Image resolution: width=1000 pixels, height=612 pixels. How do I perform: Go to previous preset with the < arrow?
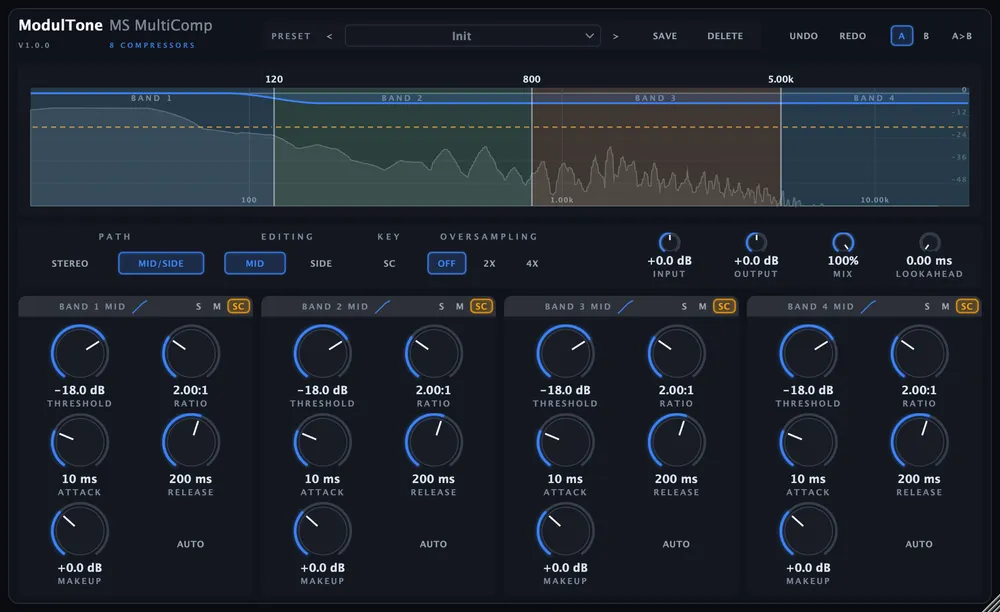click(x=329, y=36)
